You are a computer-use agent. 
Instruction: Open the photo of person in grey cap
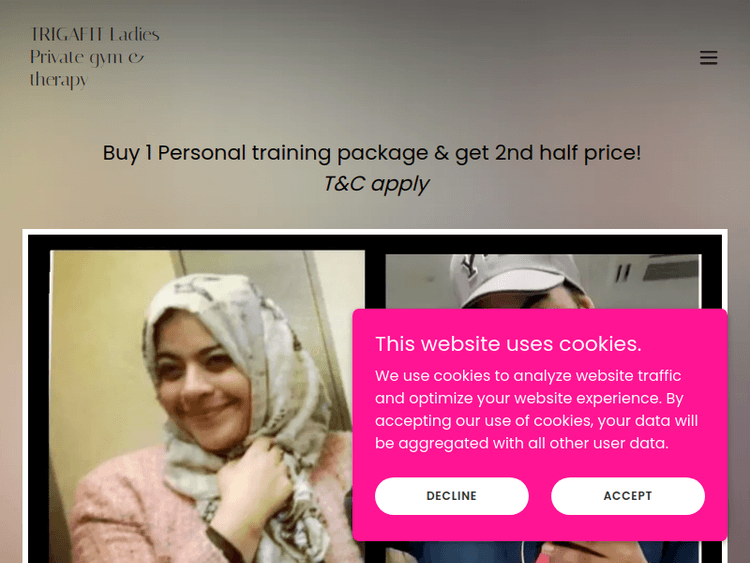pyautogui.click(x=543, y=281)
